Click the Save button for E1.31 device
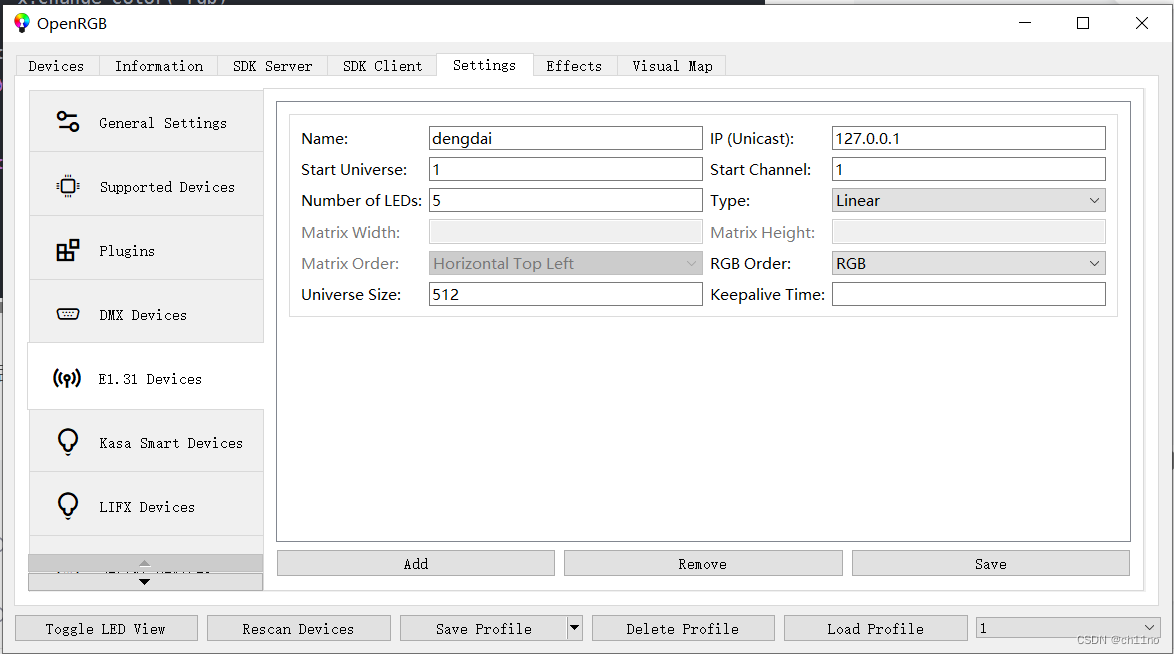This screenshot has height=654, width=1174. [x=991, y=563]
